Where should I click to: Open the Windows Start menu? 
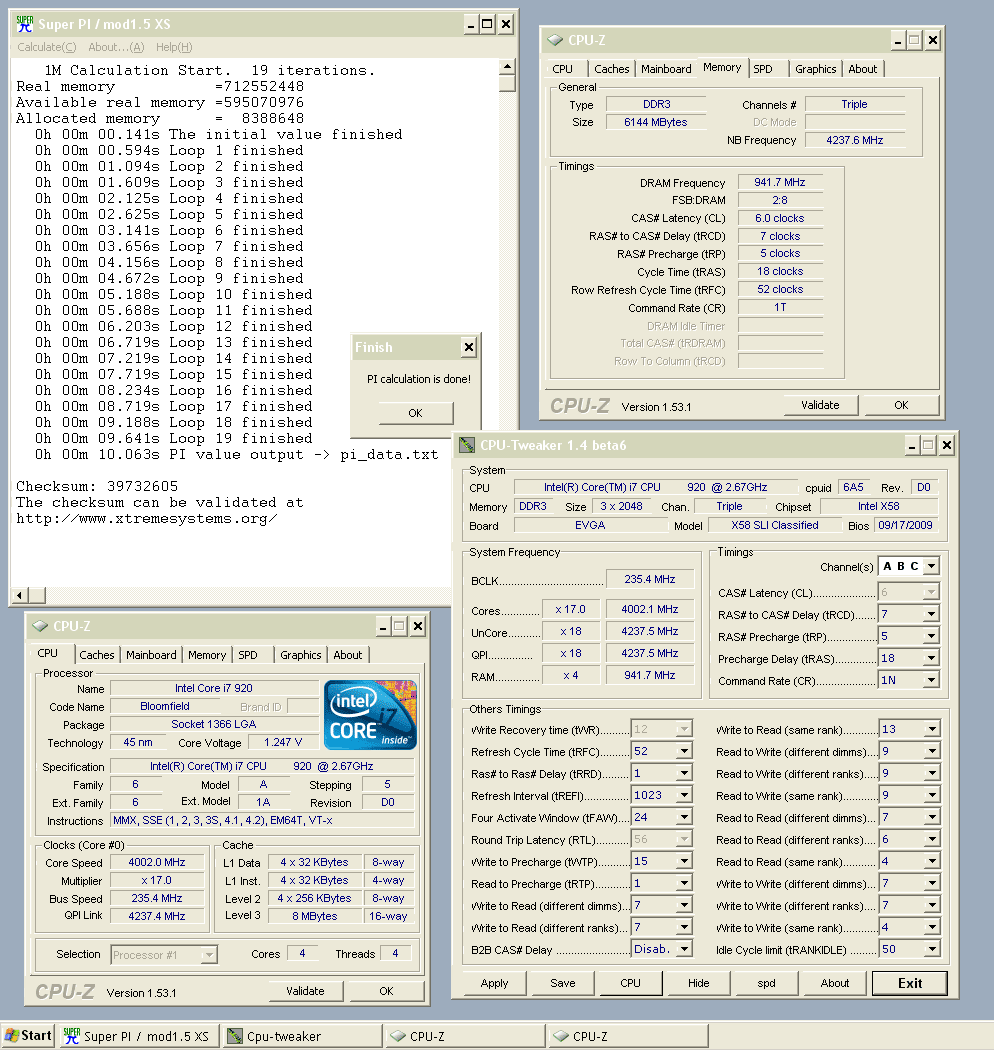(27, 1036)
